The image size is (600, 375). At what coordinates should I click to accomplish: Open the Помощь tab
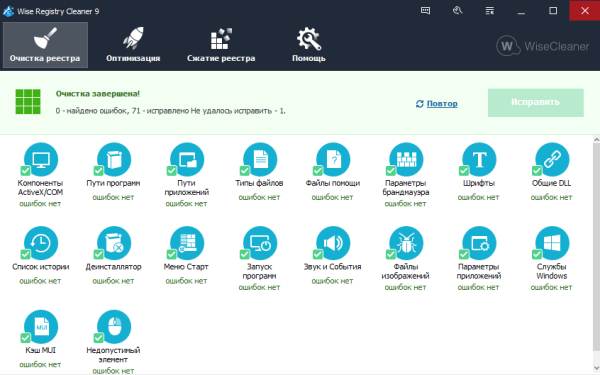(309, 45)
